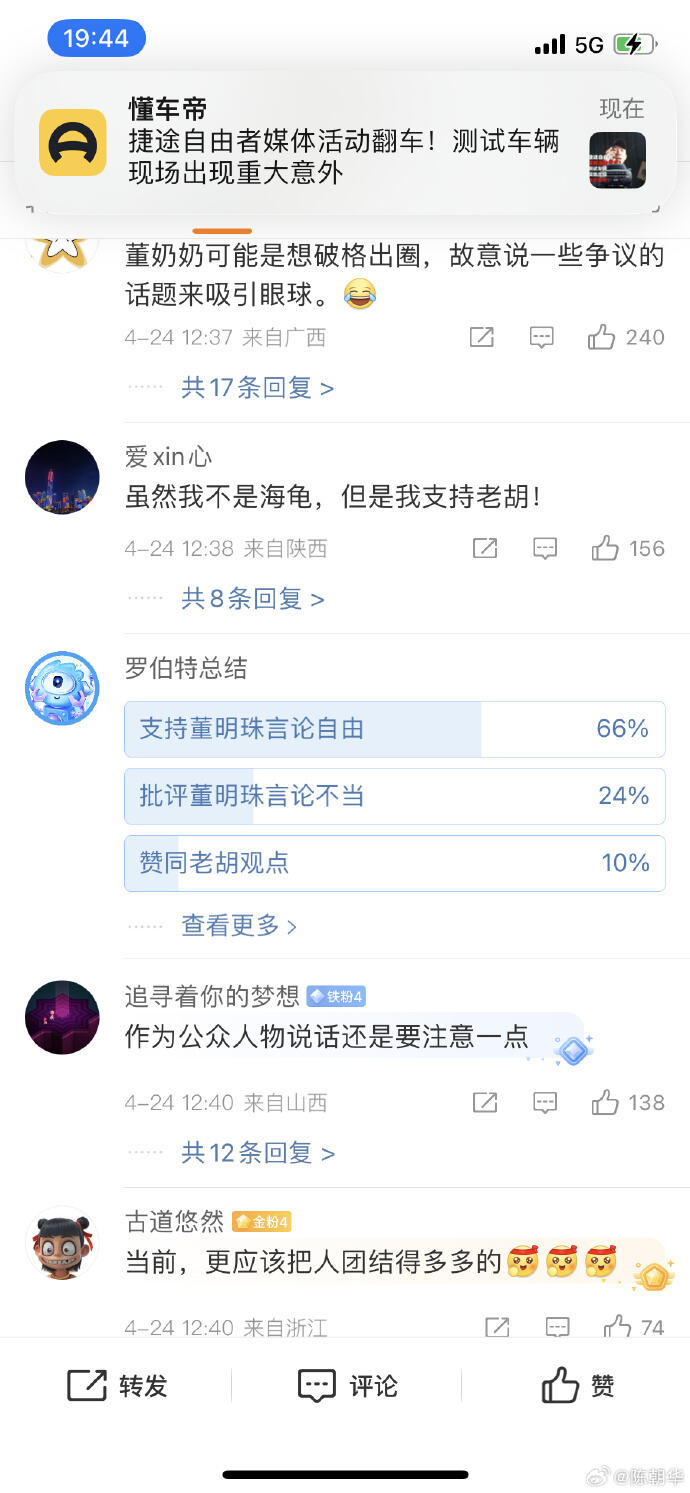Select the 赞同老胡观点 poll option
The height and width of the screenshot is (1493, 690).
(394, 862)
